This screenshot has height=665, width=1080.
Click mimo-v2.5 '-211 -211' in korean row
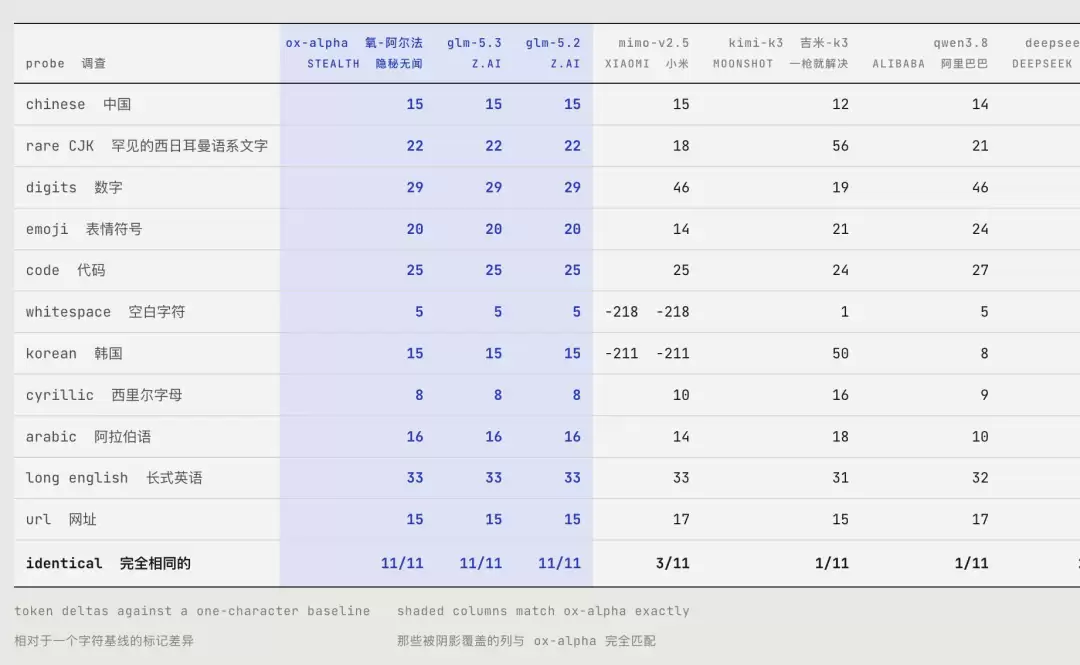647,354
